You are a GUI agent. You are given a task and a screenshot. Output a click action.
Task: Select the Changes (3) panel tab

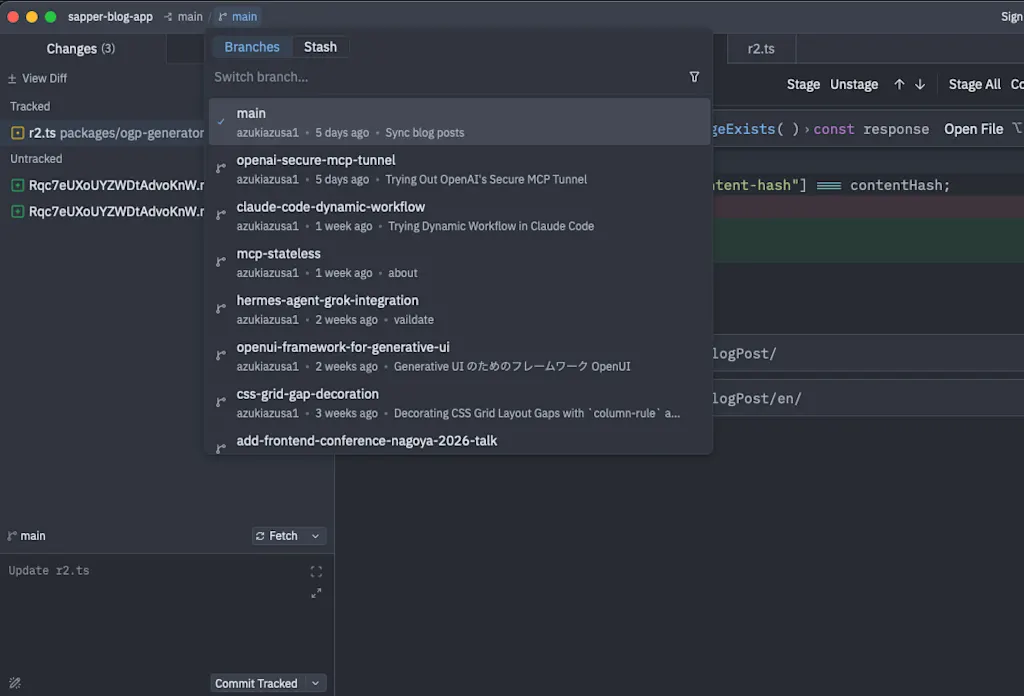80,49
